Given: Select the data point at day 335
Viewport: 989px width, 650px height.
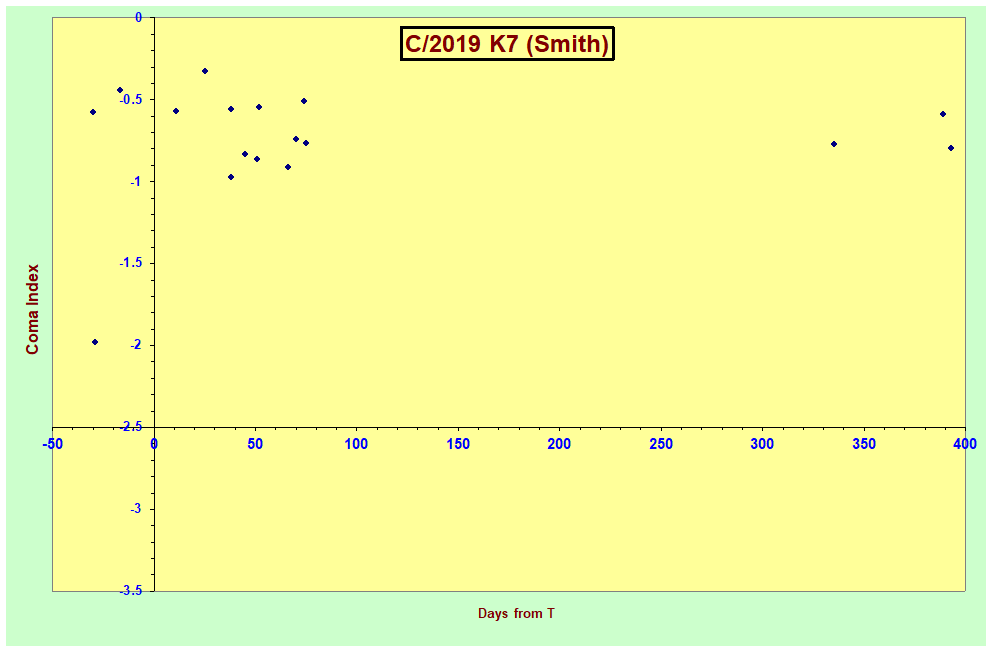Looking at the screenshot, I should [x=834, y=144].
